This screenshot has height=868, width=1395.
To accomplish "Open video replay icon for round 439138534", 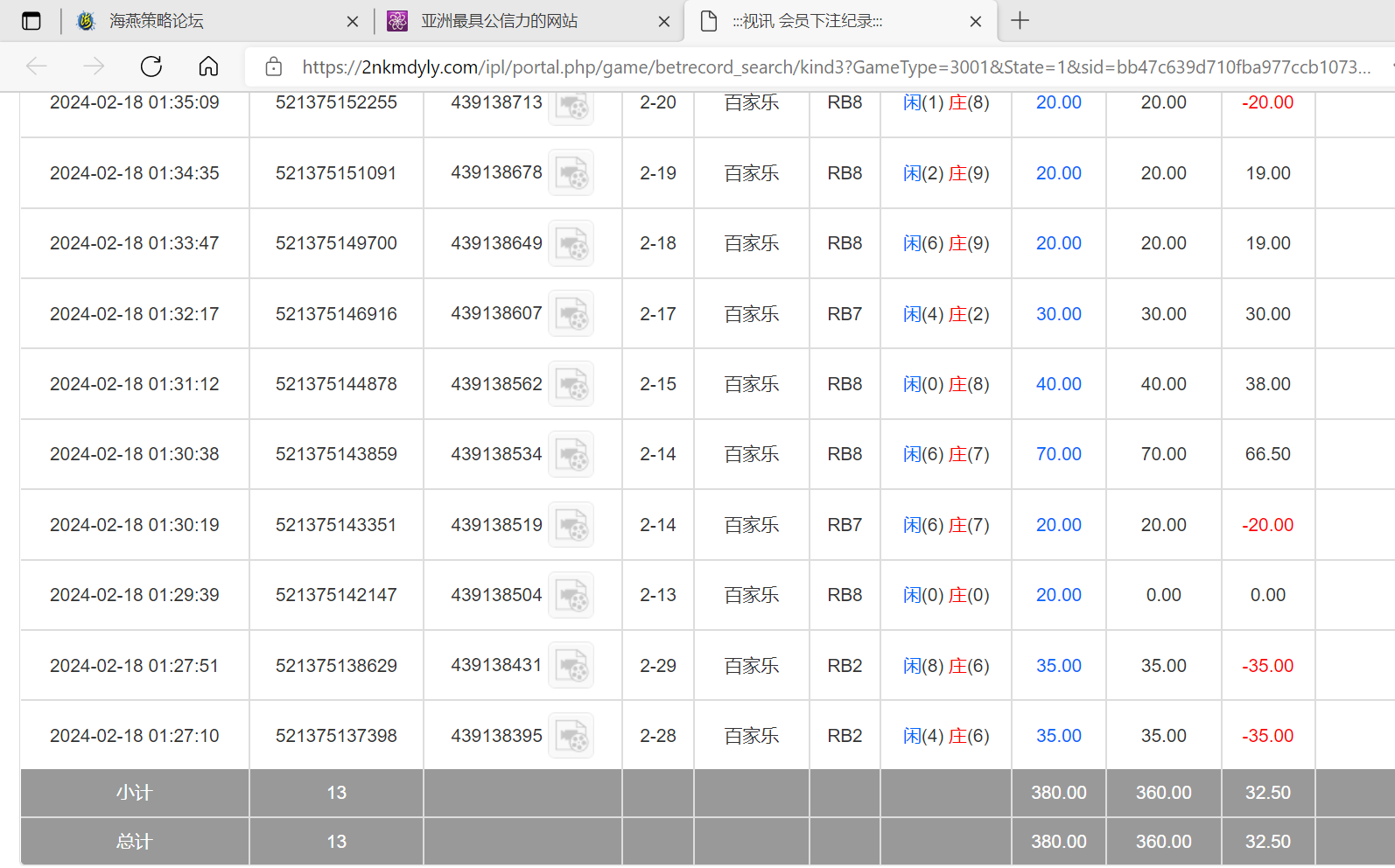I will click(571, 454).
